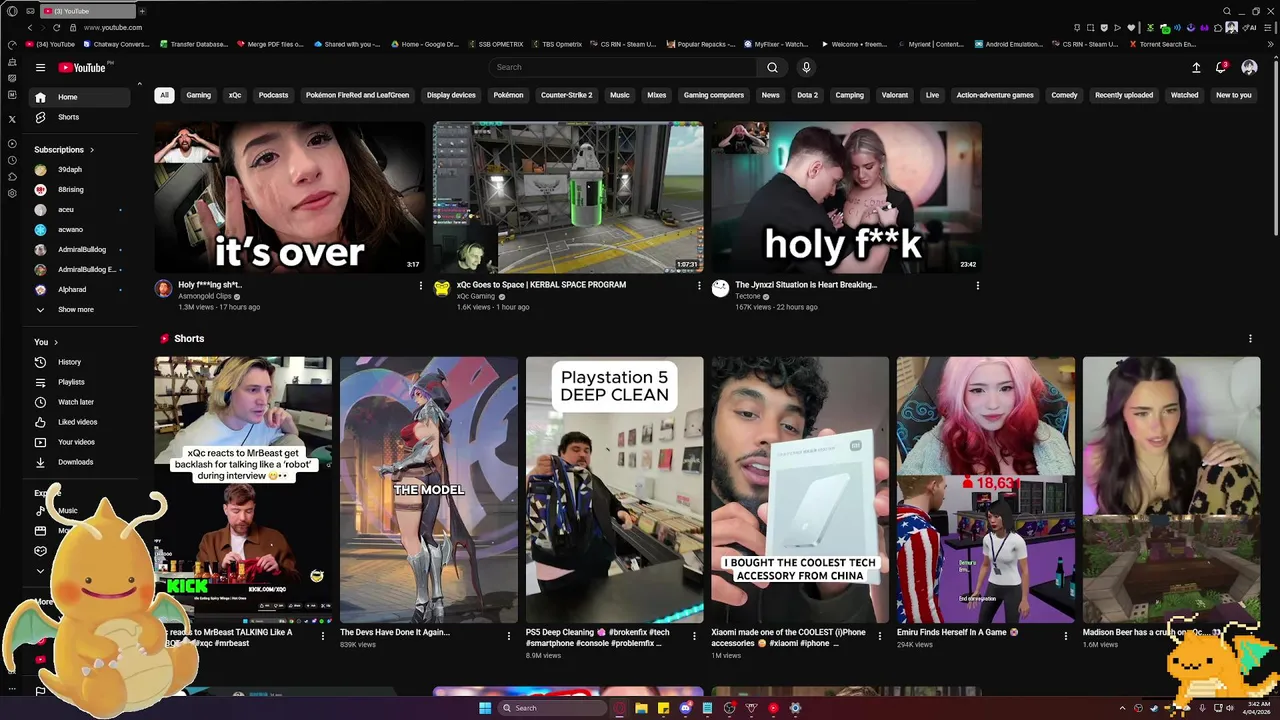The height and width of the screenshot is (720, 1280).
Task: Click the YouTube logo
Action: pos(82,67)
